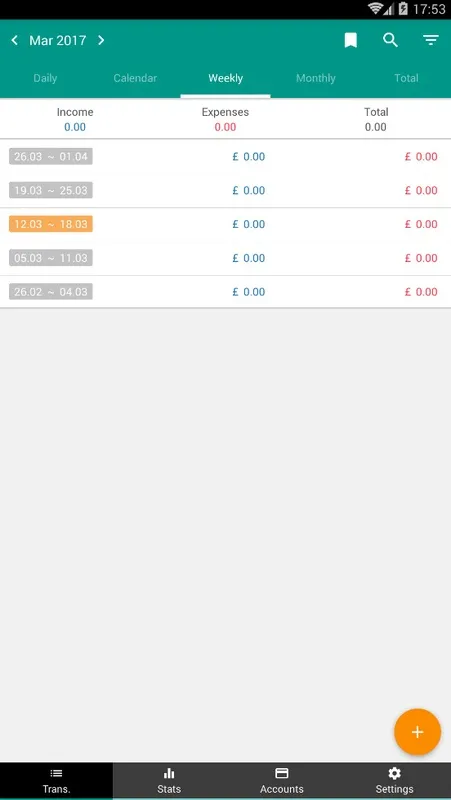Open the week 19.03 ~ 25.03 row
The image size is (451, 800).
point(226,190)
